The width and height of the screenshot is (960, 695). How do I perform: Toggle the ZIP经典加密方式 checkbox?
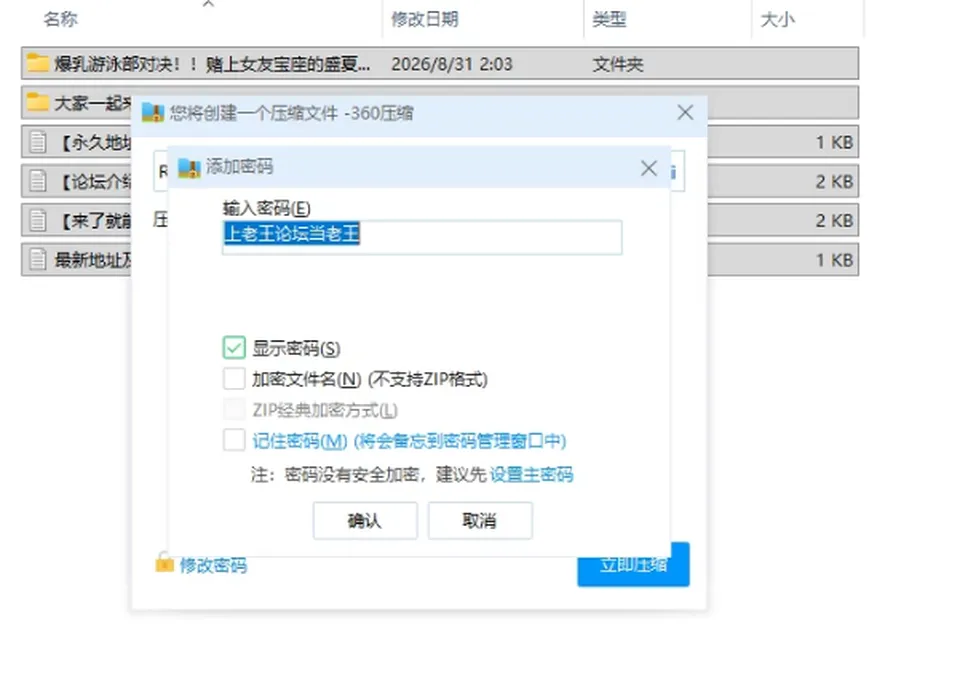click(234, 409)
